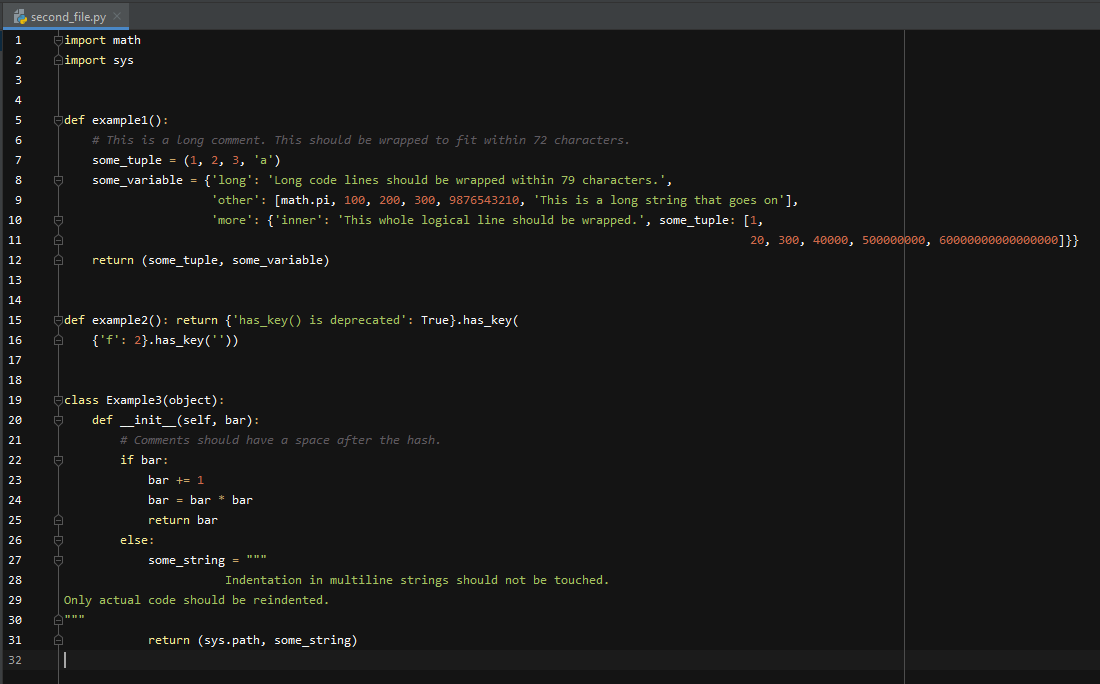Image resolution: width=1100 pixels, height=684 pixels.
Task: Collapse the multiline string fold at line 27
Action: (x=58, y=561)
